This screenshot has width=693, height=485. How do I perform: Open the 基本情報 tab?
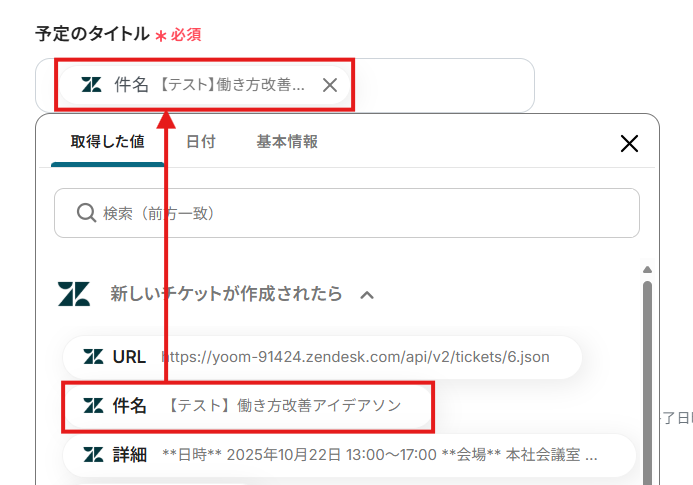click(x=287, y=141)
